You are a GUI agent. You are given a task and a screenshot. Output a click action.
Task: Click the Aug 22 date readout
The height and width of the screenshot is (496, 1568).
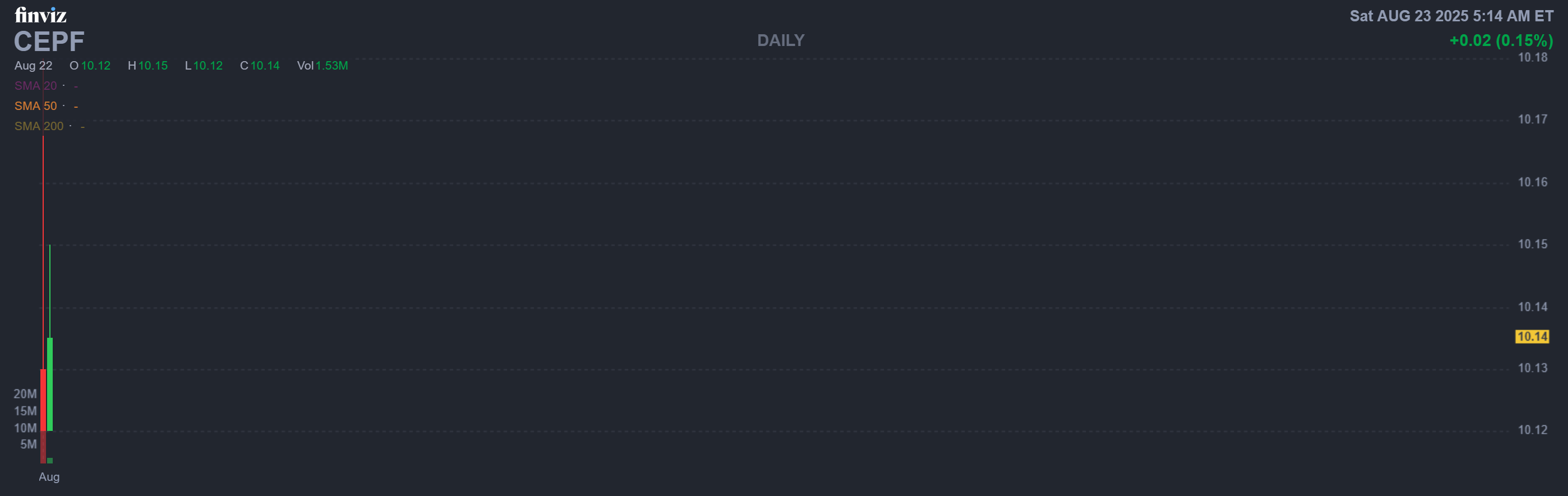point(34,66)
